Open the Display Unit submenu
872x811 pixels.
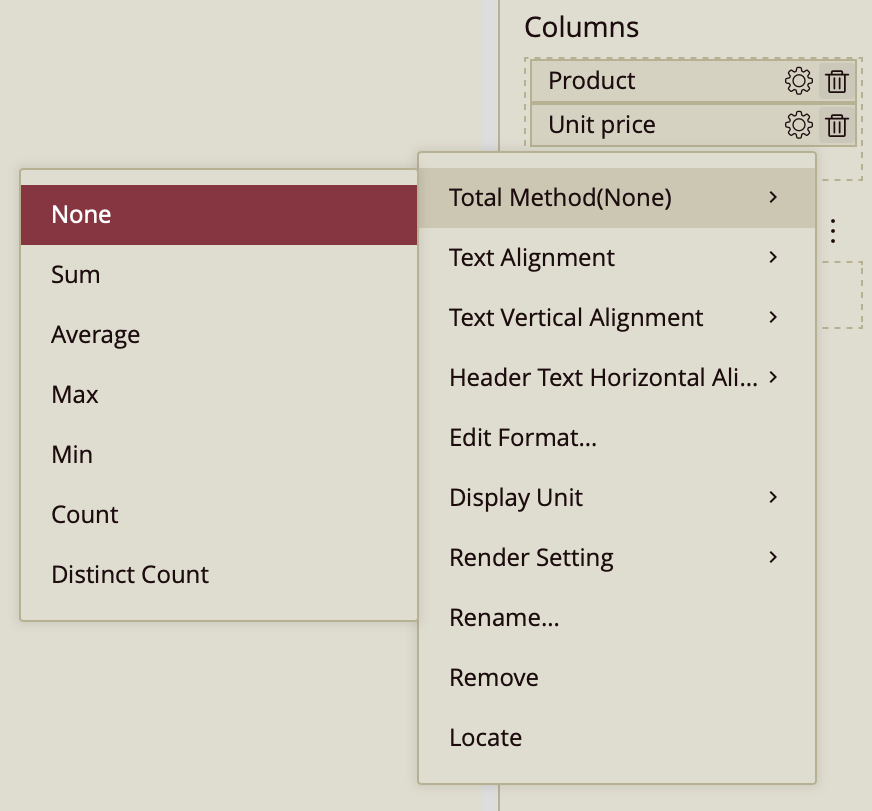click(x=615, y=498)
